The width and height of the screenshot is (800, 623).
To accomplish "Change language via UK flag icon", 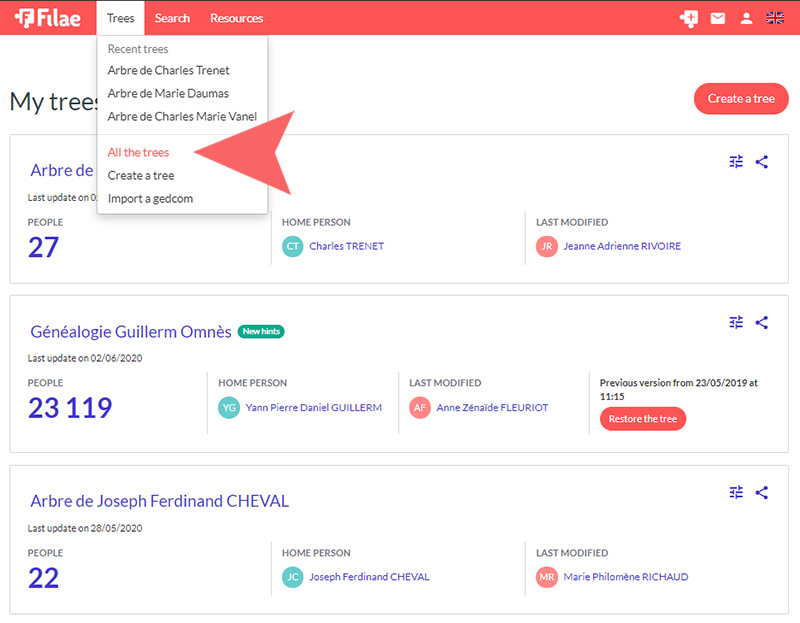I will (x=775, y=18).
